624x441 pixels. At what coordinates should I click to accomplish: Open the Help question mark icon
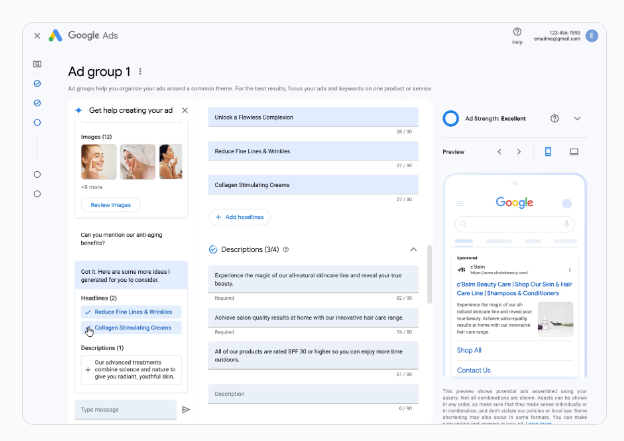point(517,32)
